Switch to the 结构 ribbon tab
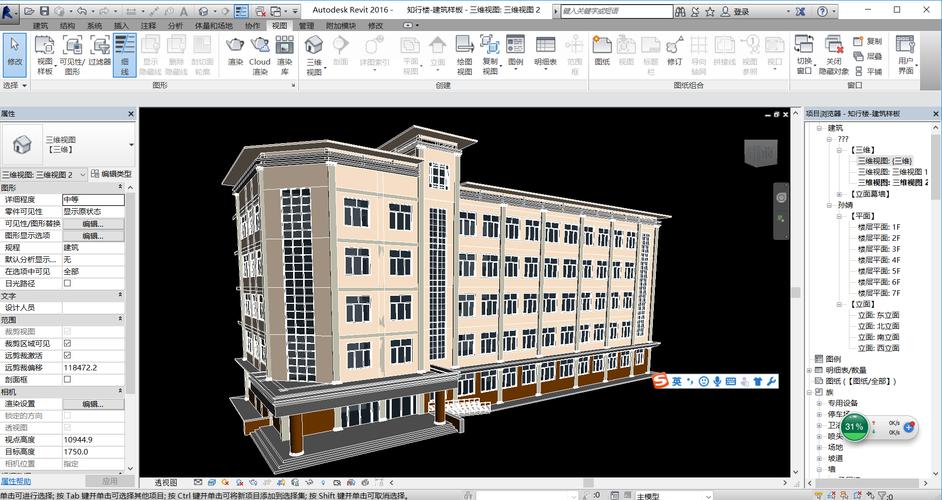942x500 pixels. click(x=67, y=25)
